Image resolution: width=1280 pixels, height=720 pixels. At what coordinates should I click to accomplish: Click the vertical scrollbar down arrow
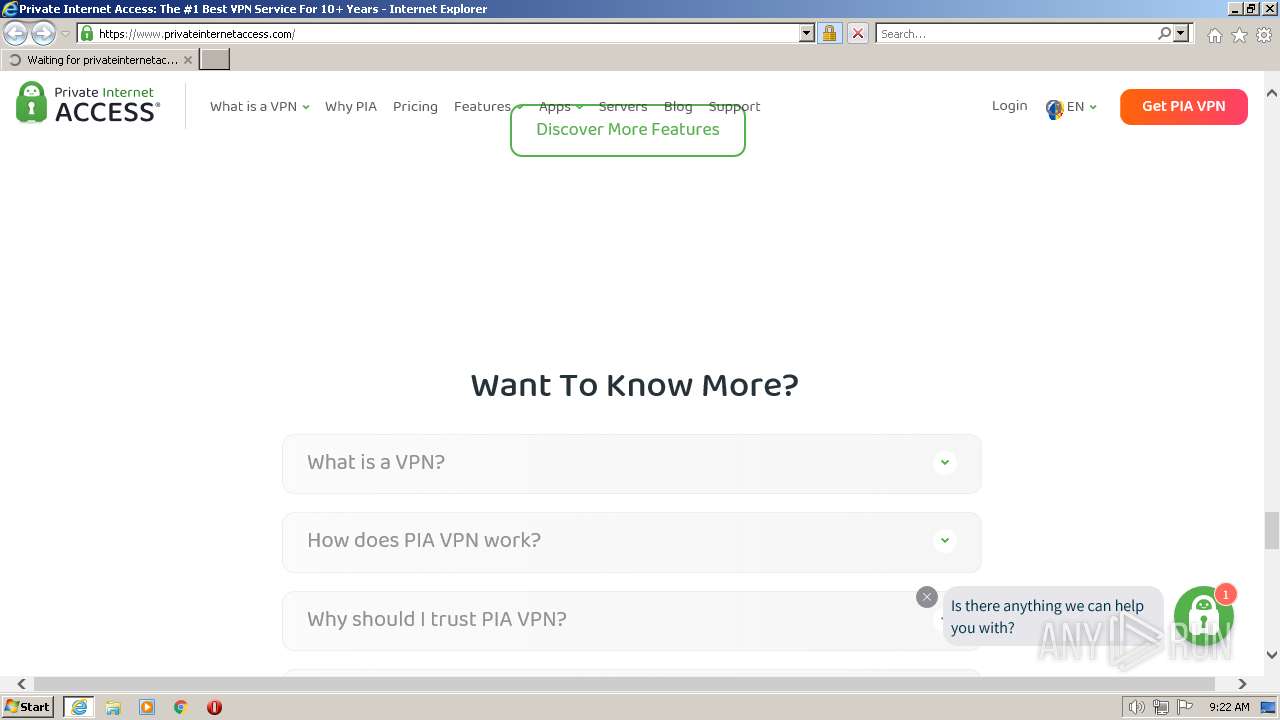tap(1272, 655)
